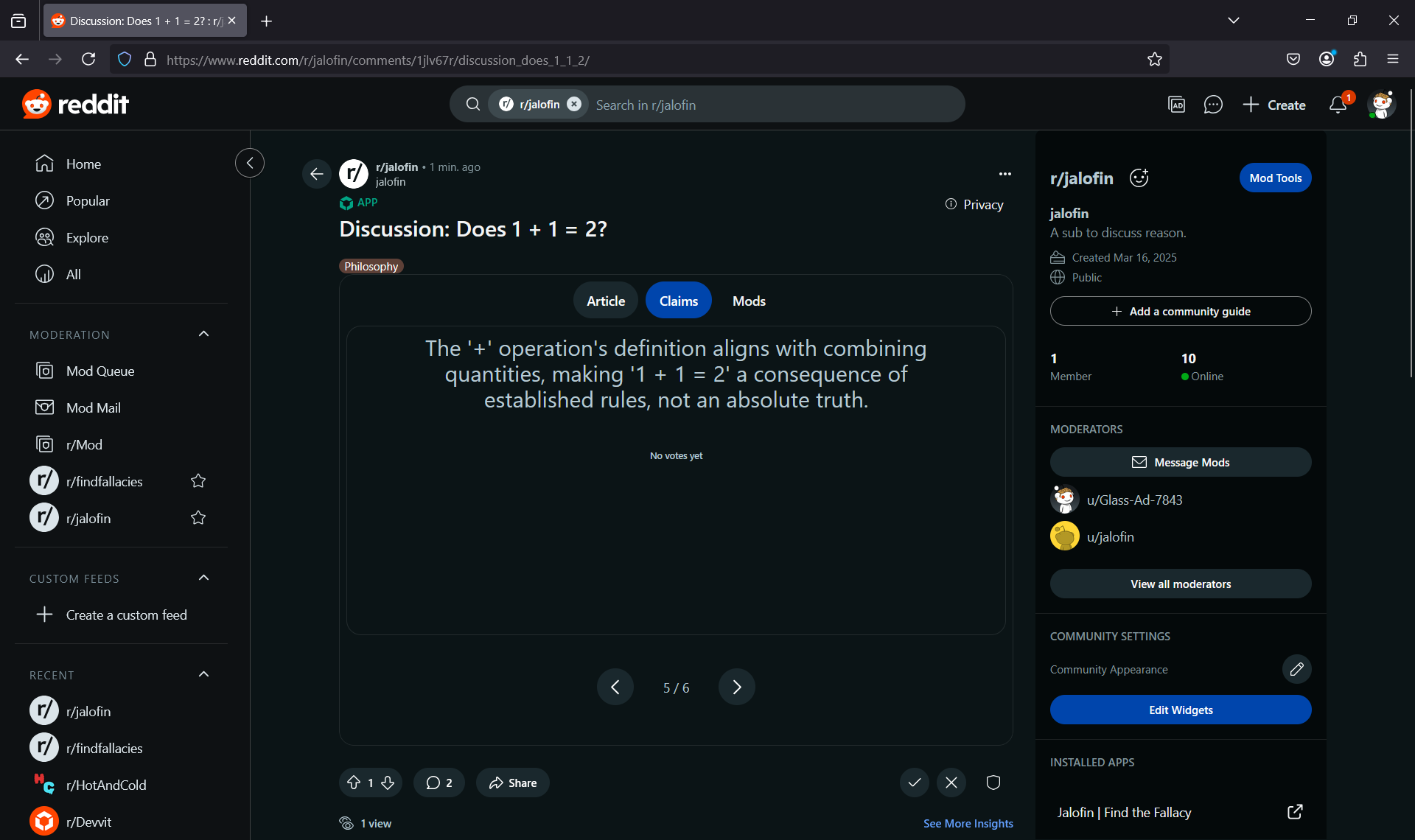The width and height of the screenshot is (1415, 840).
Task: Switch to the Article tab
Action: (x=605, y=301)
